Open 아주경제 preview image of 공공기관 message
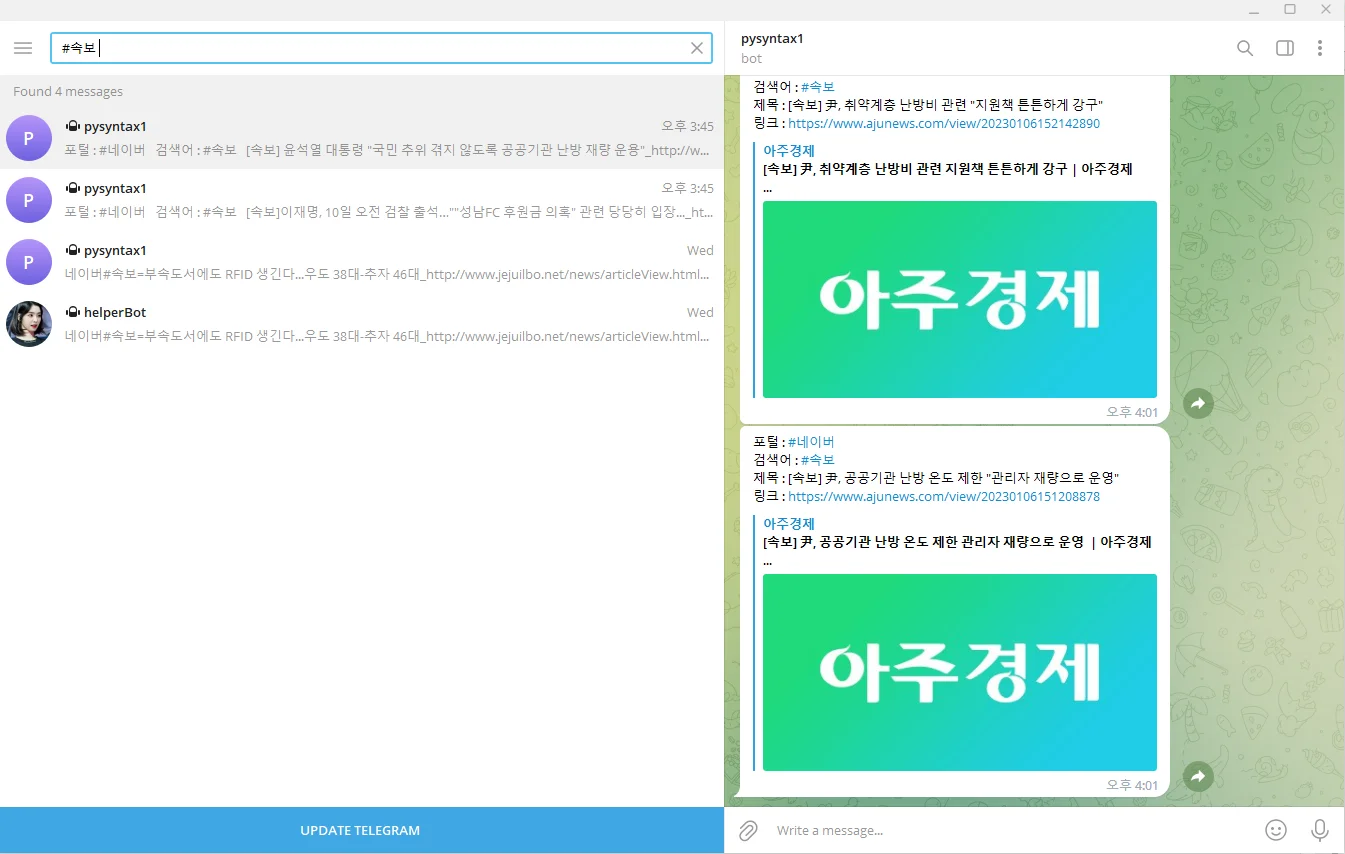This screenshot has width=1345, height=854. click(960, 672)
